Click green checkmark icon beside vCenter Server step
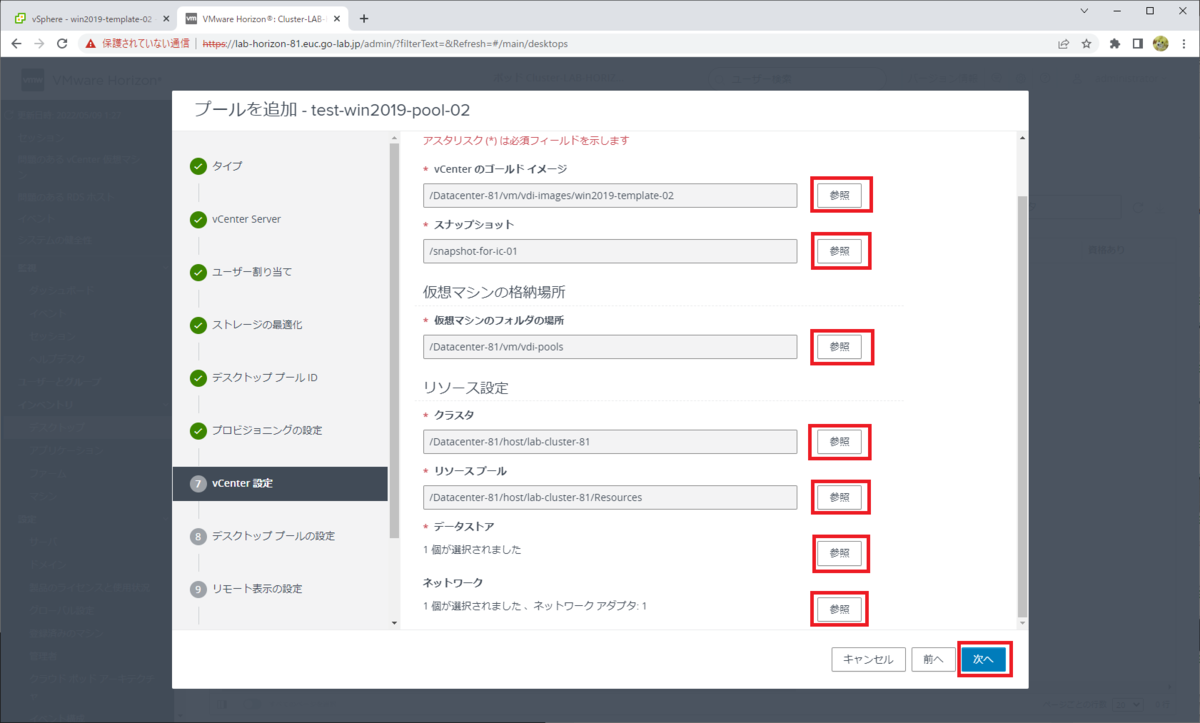Viewport: 1200px width, 723px height. coord(198,219)
